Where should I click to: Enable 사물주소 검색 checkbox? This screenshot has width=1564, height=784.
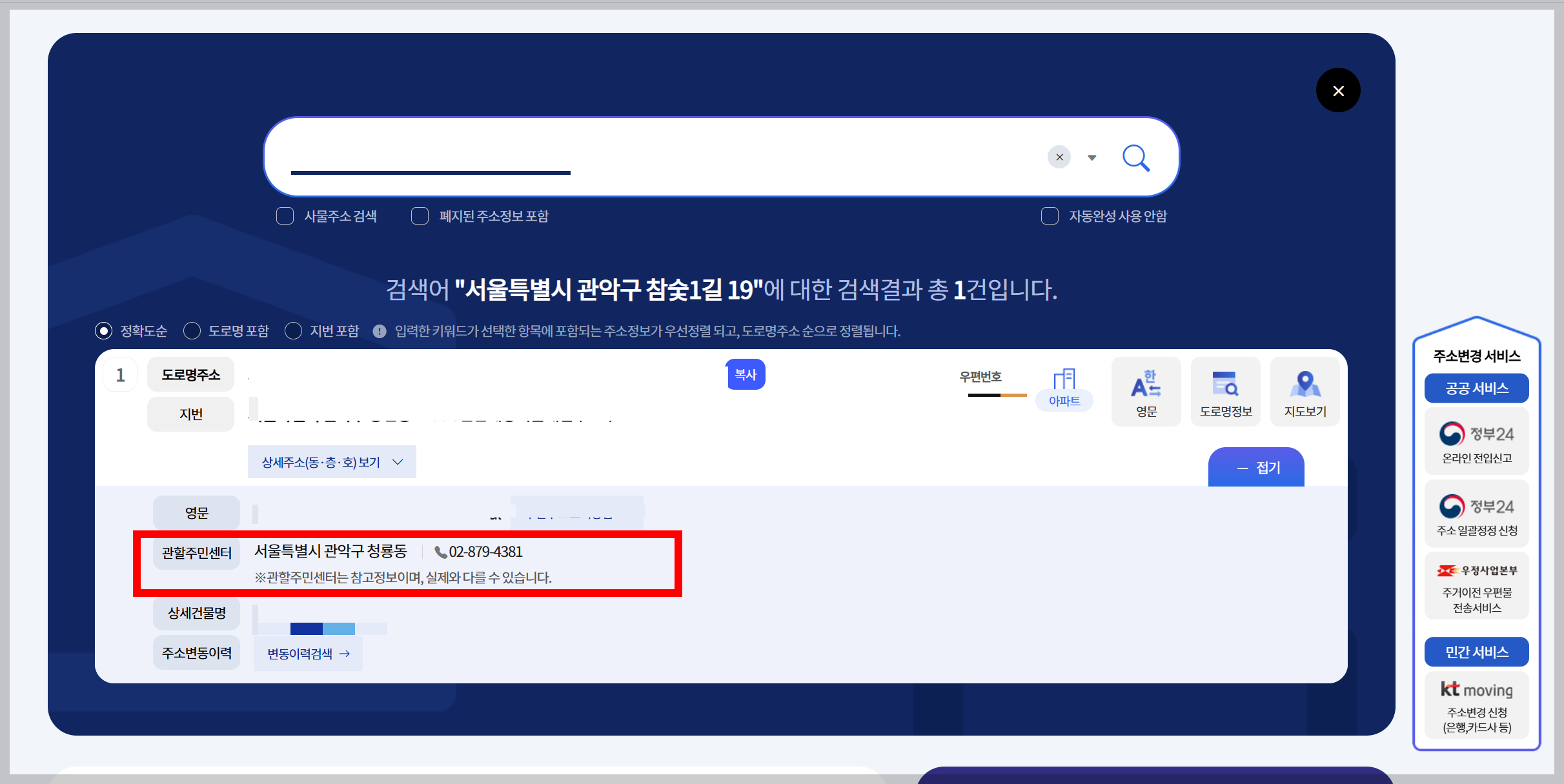[285, 216]
